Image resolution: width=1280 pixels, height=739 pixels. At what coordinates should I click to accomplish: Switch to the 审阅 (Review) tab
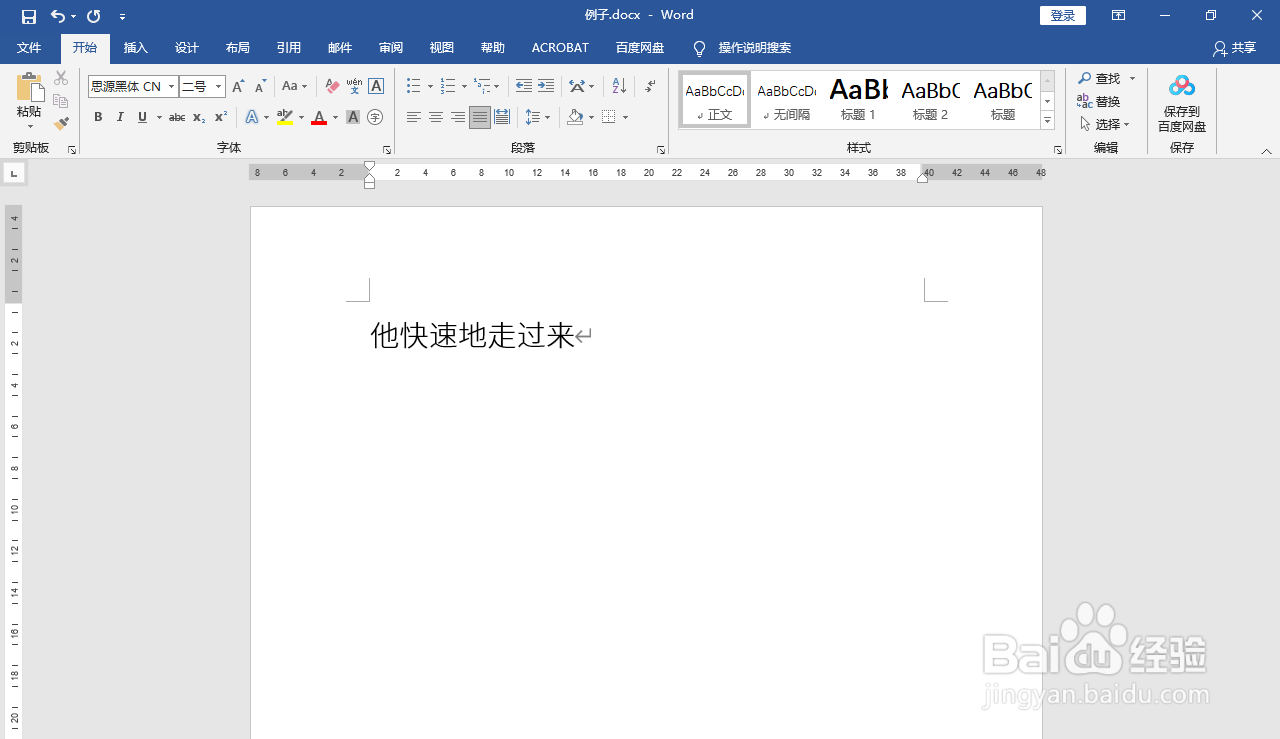coord(390,48)
